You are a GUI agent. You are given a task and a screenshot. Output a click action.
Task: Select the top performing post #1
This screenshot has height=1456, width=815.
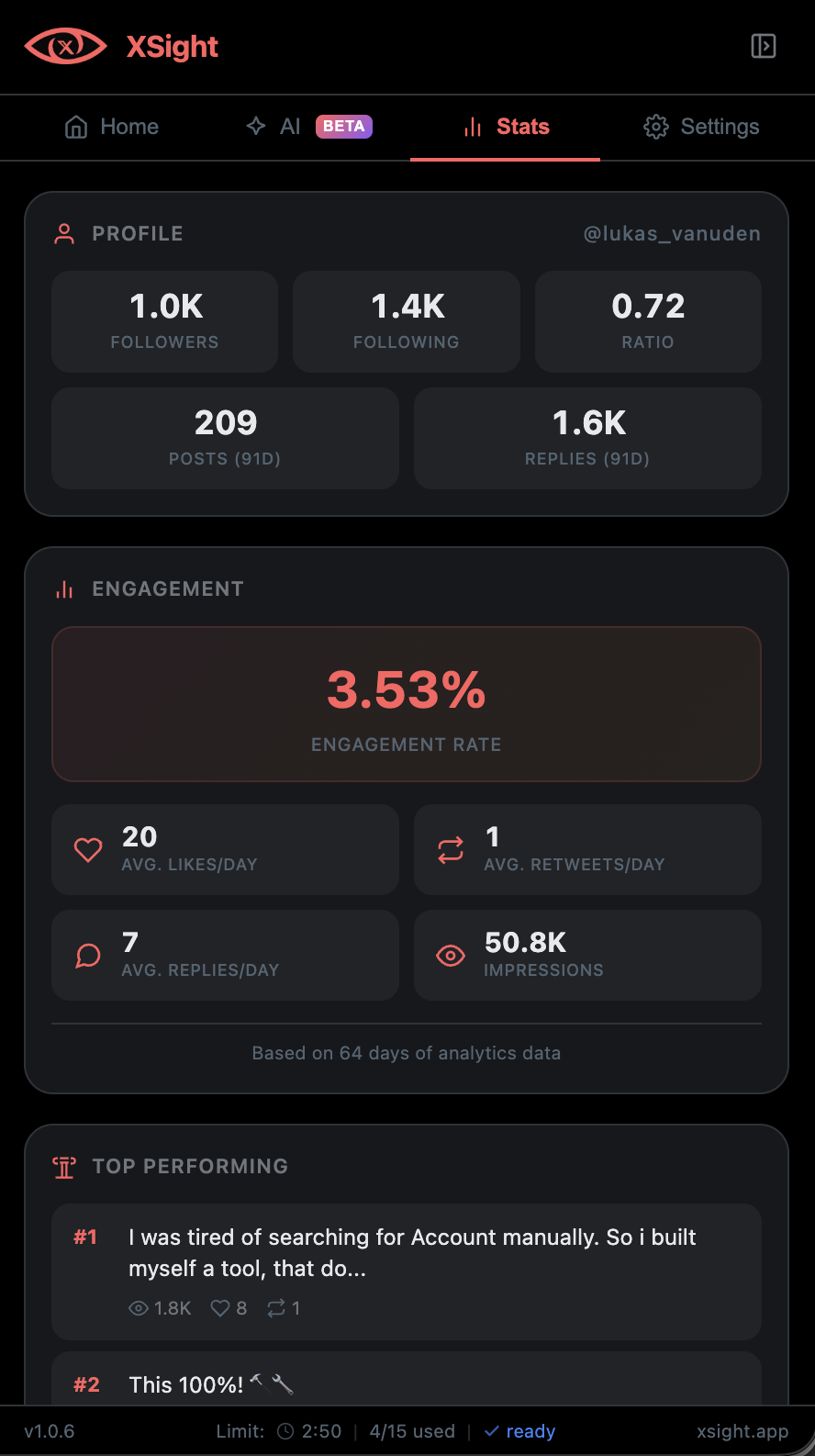point(407,1272)
